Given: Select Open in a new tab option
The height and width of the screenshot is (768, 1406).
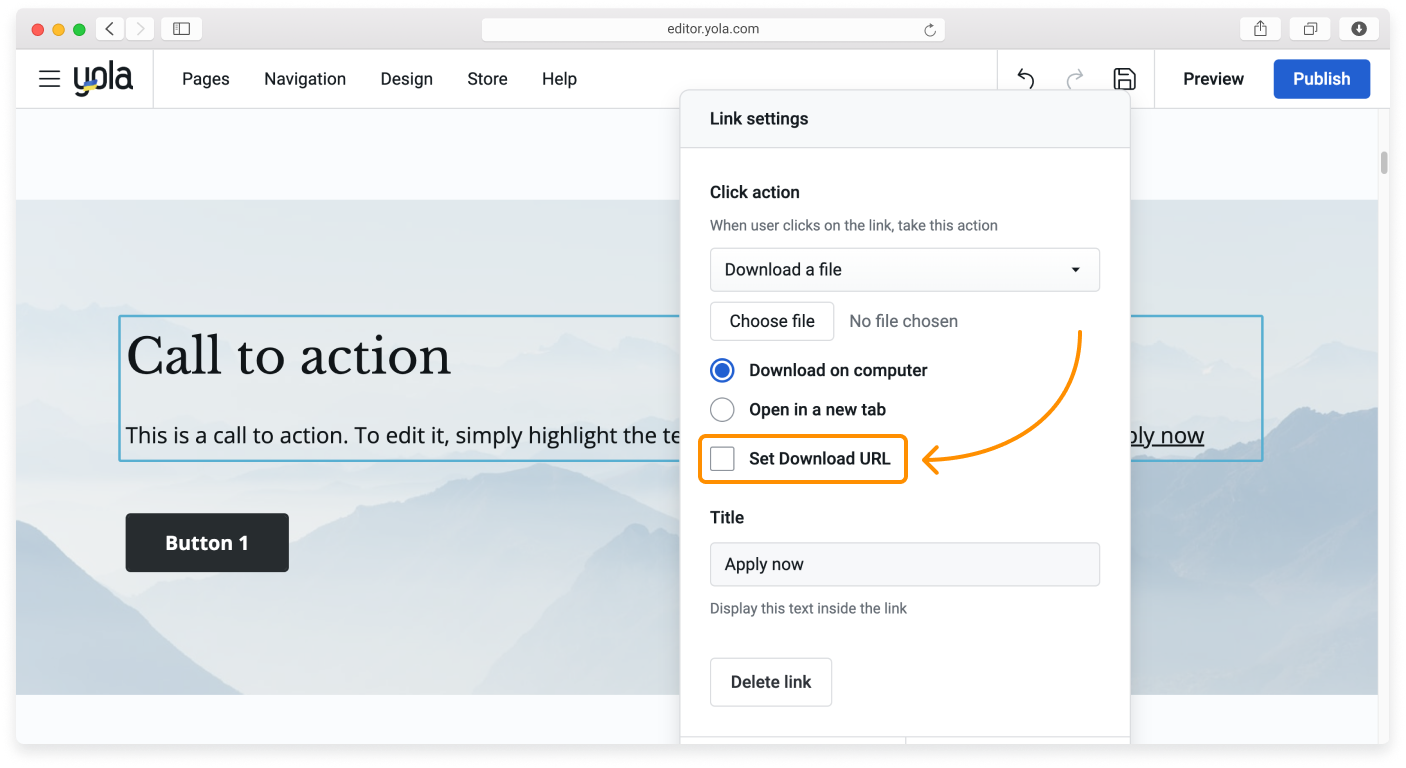Looking at the screenshot, I should pos(722,410).
